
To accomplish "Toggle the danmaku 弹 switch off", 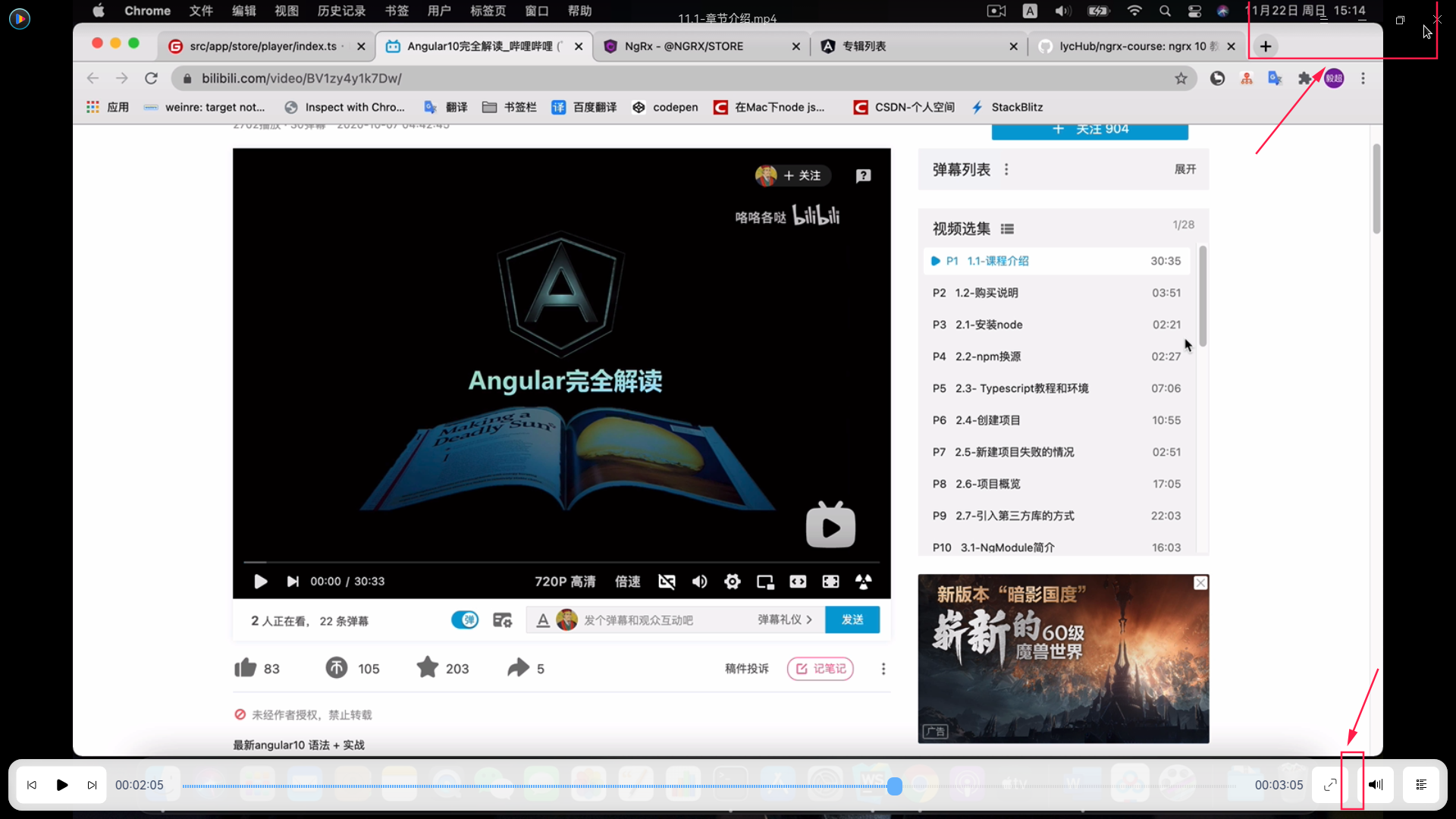I will [465, 620].
